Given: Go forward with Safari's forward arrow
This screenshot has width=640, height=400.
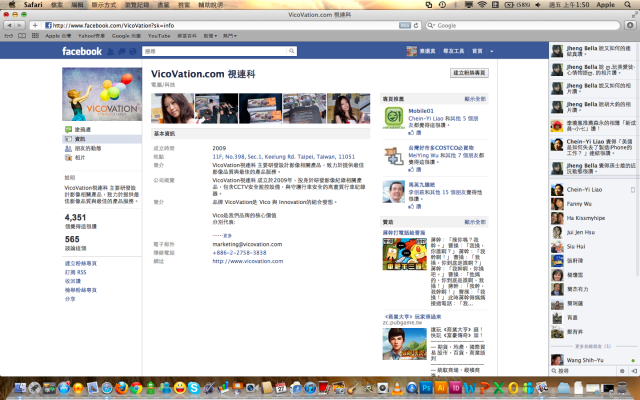Looking at the screenshot, I should (19, 25).
